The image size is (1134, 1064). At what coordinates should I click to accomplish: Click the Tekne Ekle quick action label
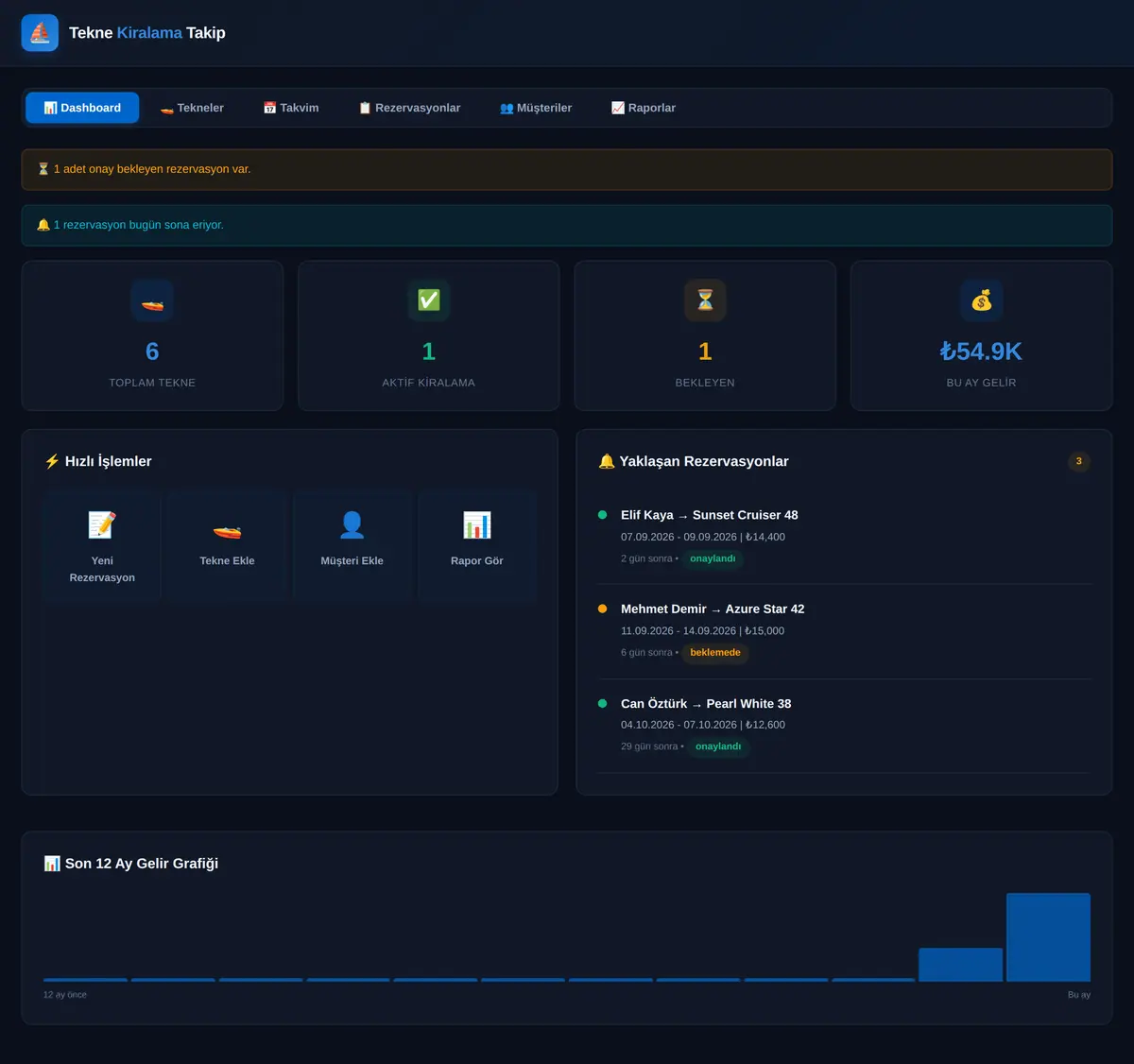[227, 560]
